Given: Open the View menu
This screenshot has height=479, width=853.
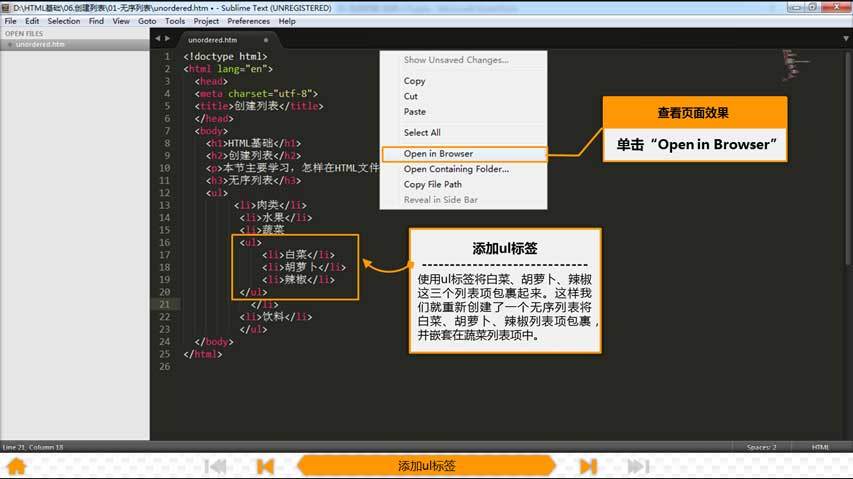Looking at the screenshot, I should [121, 21].
